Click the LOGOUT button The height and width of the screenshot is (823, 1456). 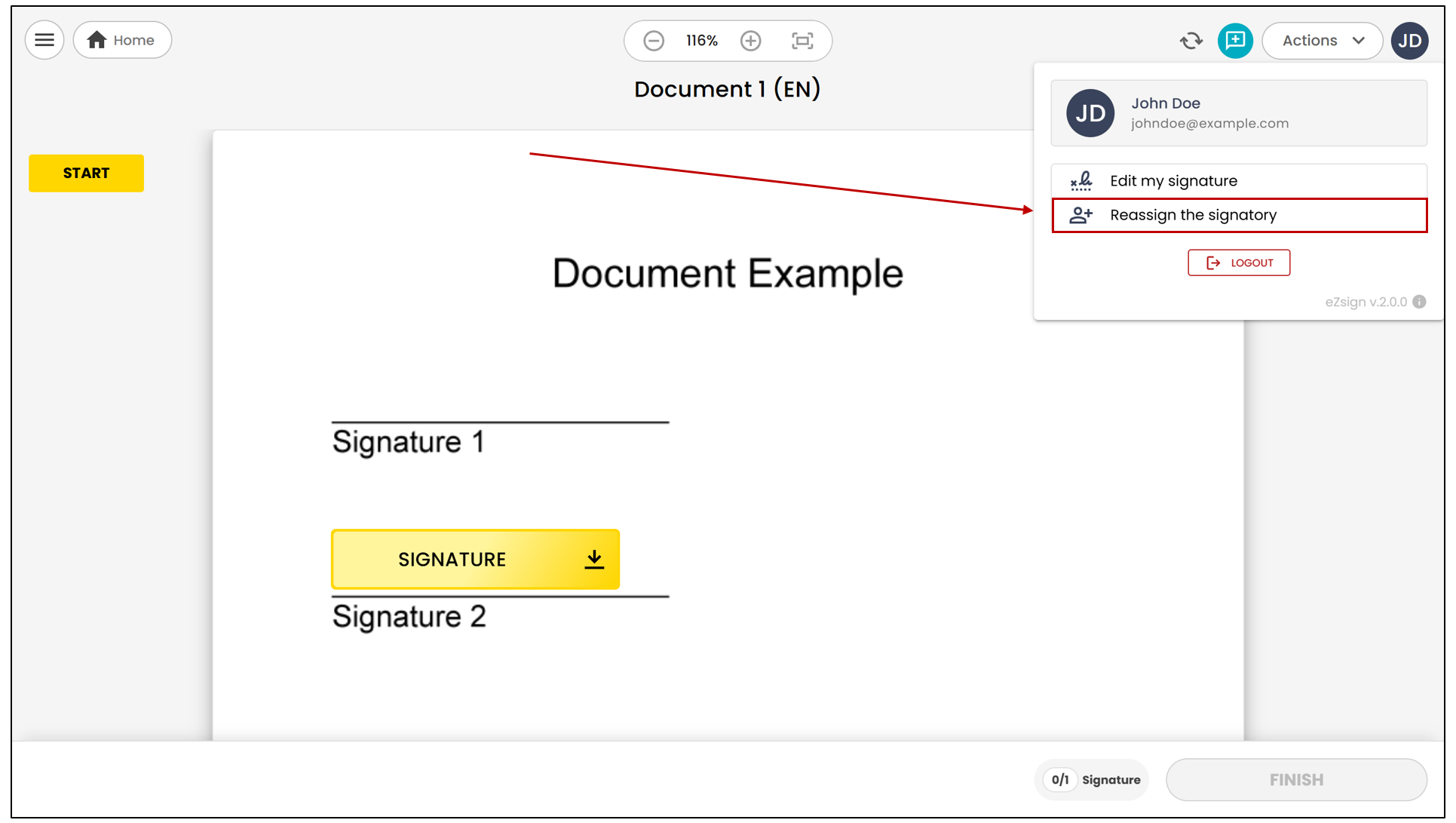[1239, 263]
